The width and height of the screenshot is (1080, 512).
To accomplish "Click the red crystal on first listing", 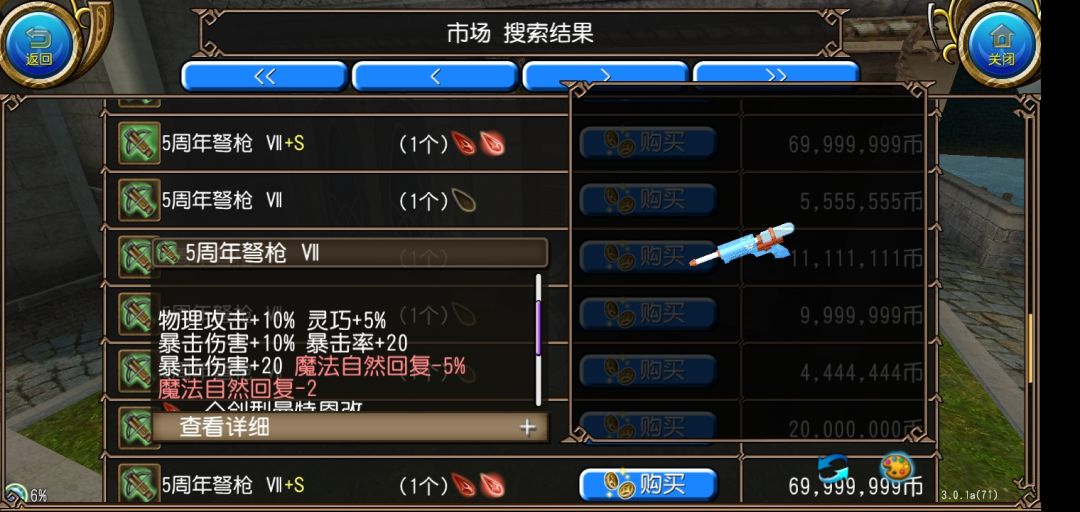I will point(465,143).
